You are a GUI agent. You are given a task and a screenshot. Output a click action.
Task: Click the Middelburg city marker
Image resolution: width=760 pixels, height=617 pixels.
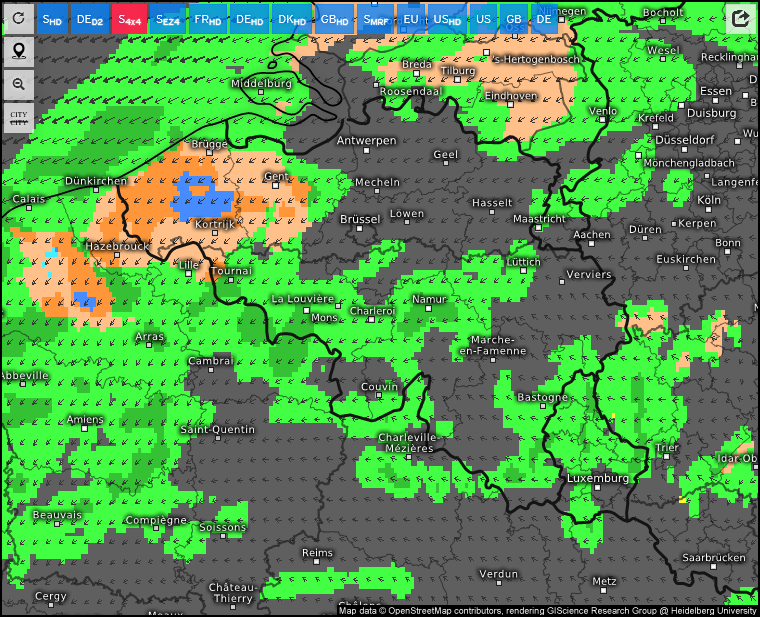pos(261,92)
